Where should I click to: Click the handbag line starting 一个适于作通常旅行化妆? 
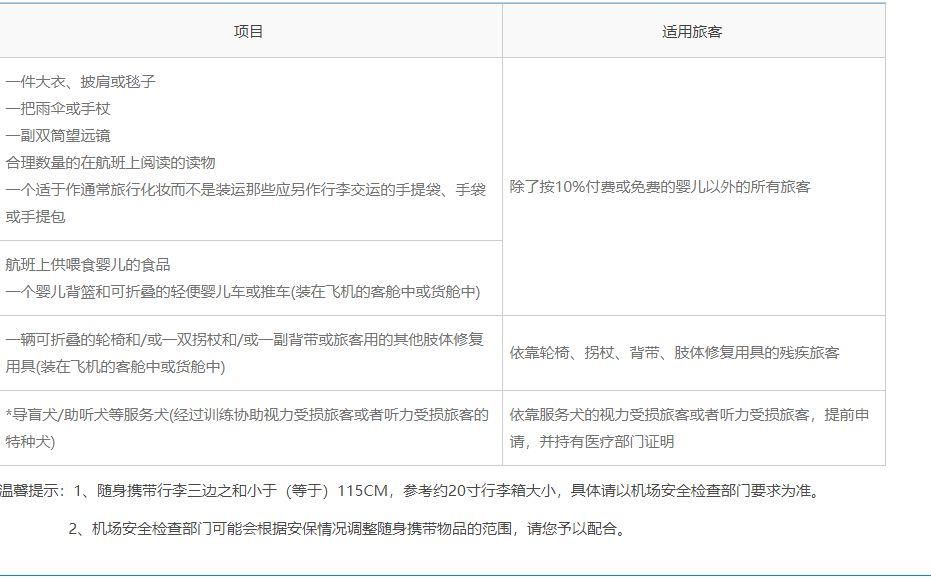(x=245, y=203)
